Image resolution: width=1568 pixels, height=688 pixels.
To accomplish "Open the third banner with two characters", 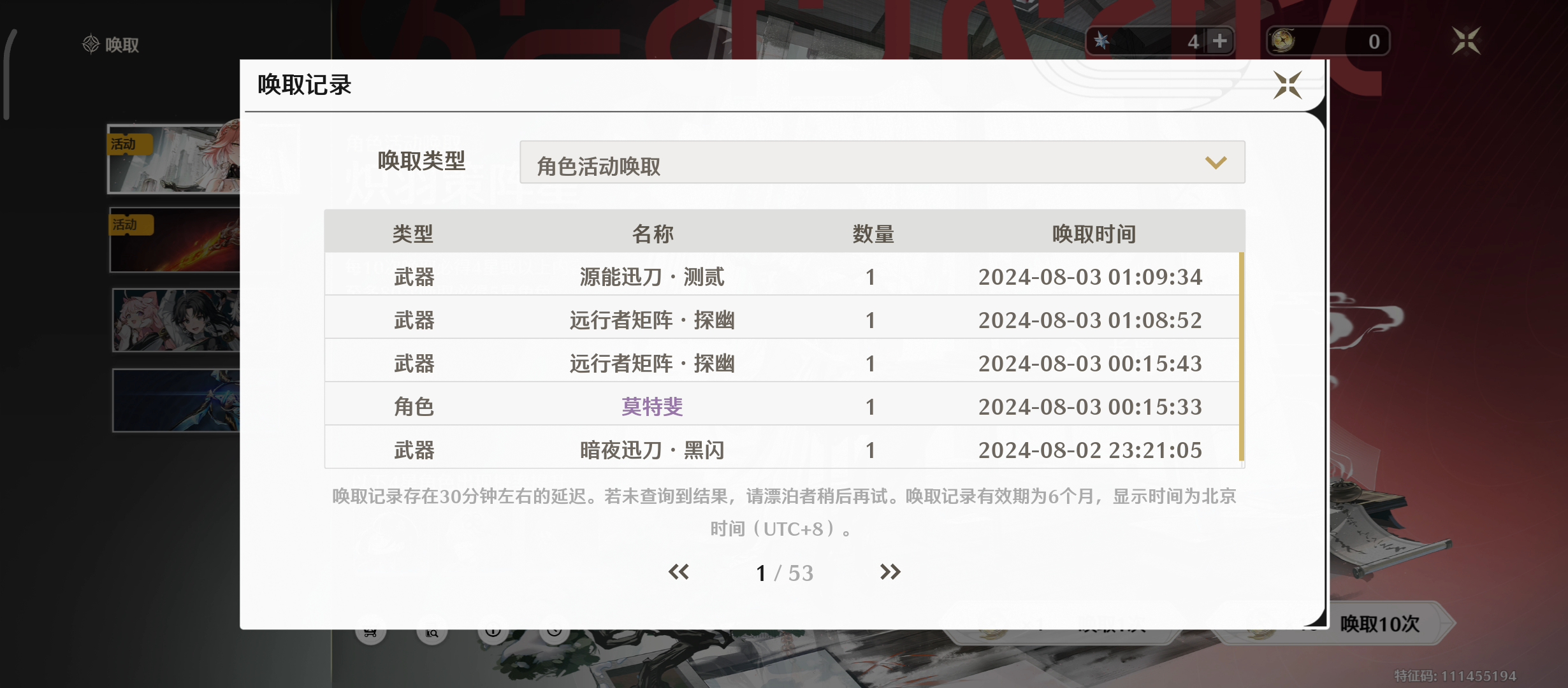I will tap(176, 320).
